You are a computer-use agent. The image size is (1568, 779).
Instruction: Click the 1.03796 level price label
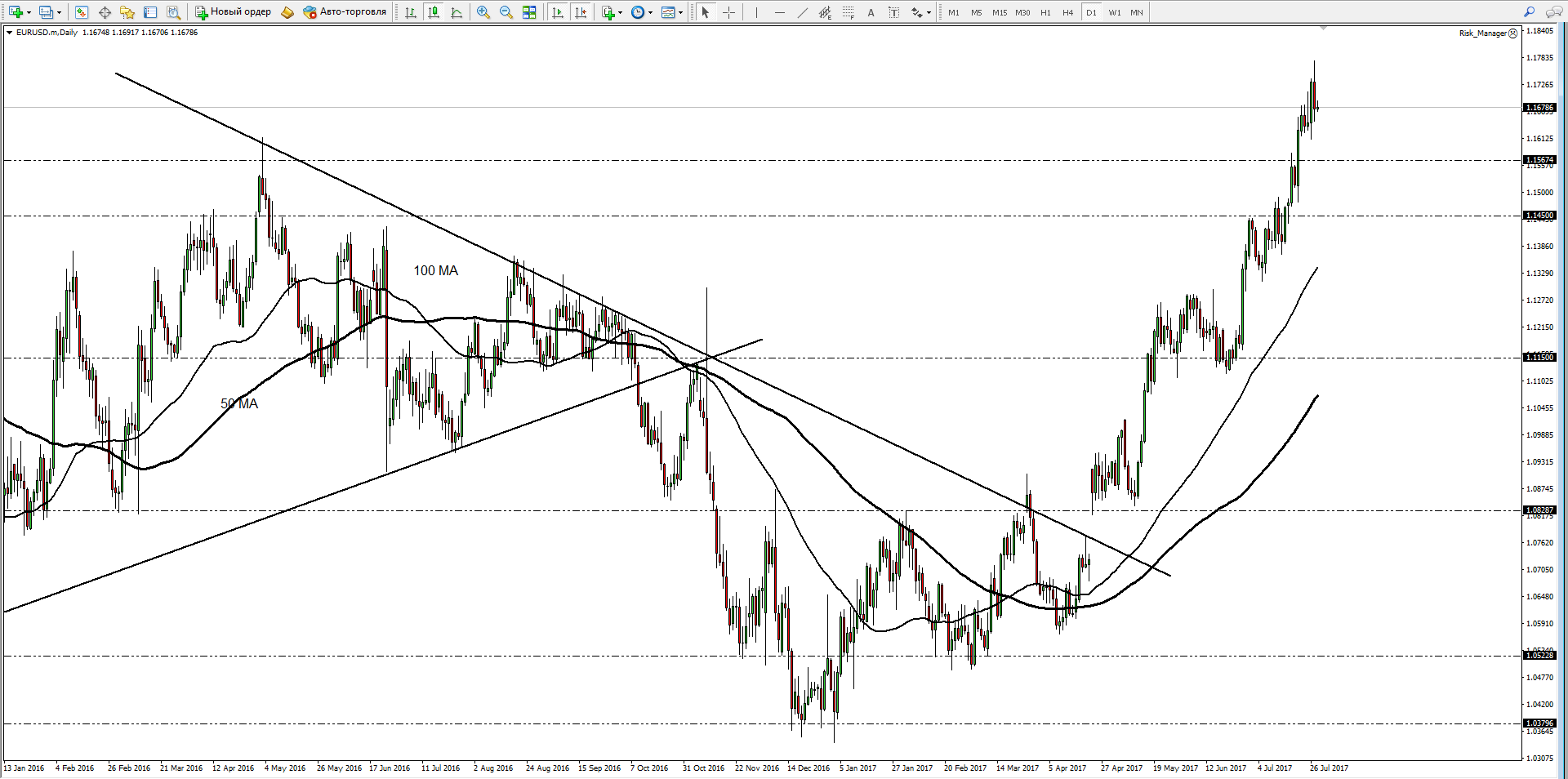point(1540,723)
